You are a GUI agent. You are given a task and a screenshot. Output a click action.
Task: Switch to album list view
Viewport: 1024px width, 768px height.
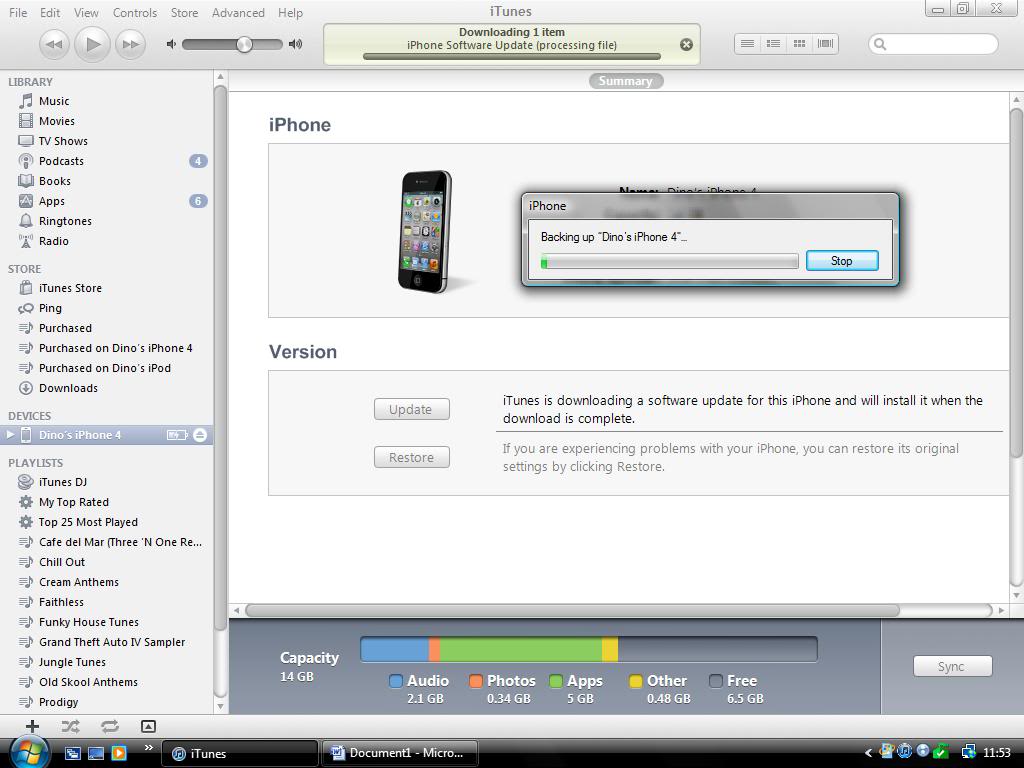773,44
